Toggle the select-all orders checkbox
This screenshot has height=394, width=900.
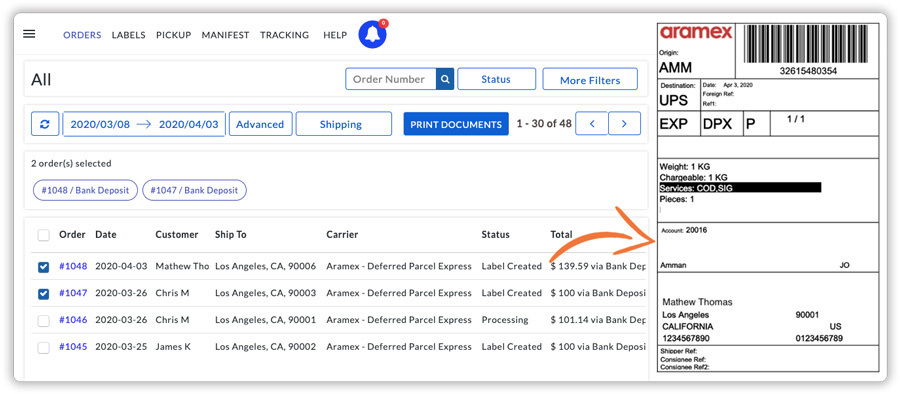click(43, 235)
